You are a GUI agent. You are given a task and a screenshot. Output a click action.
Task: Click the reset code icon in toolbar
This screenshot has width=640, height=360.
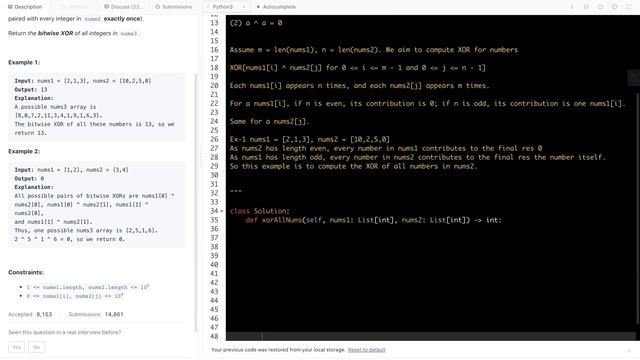tap(600, 7)
